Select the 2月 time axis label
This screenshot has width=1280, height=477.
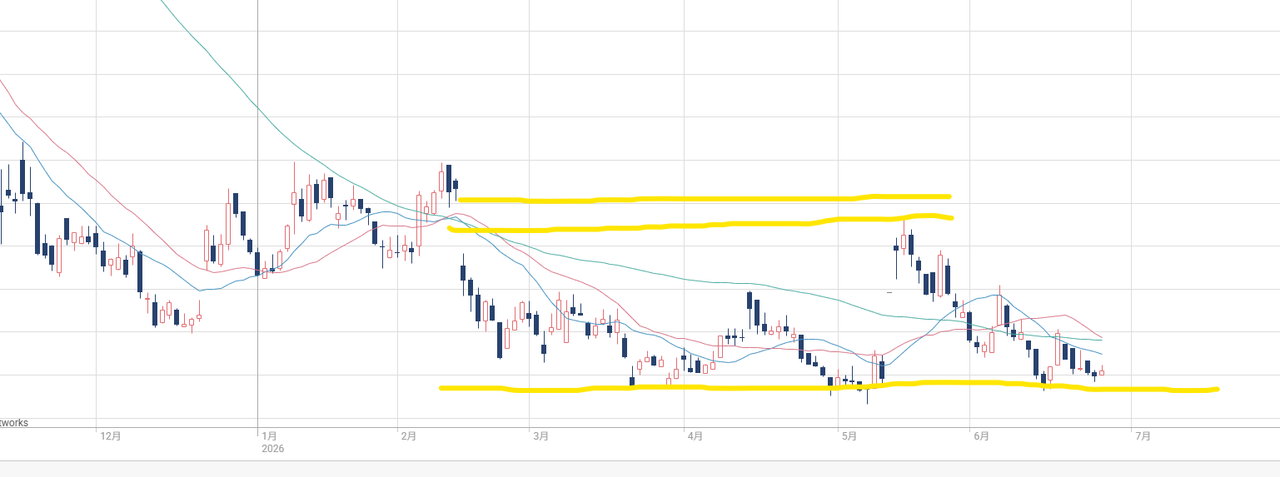point(408,436)
